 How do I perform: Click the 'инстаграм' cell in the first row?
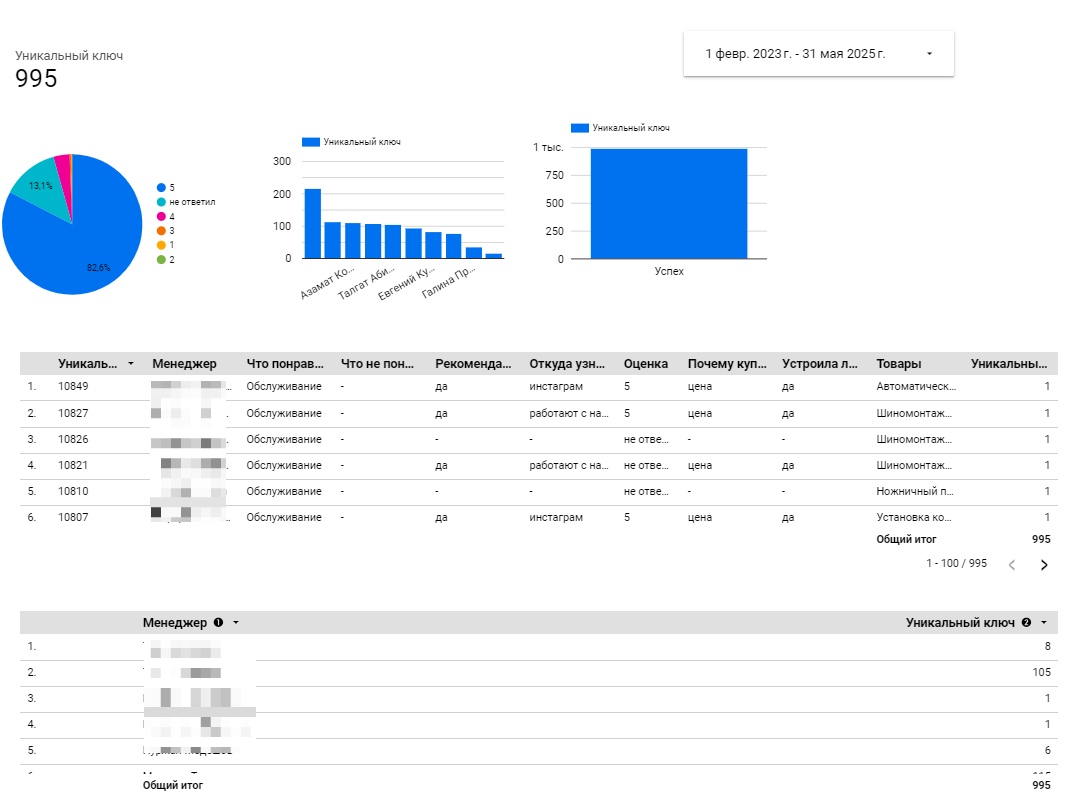coord(556,387)
